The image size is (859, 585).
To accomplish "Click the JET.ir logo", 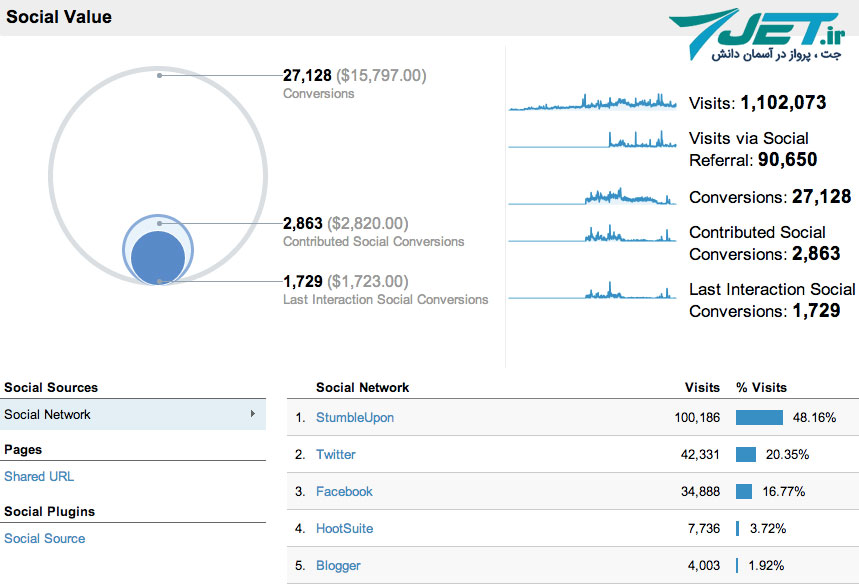I will pos(758,33).
